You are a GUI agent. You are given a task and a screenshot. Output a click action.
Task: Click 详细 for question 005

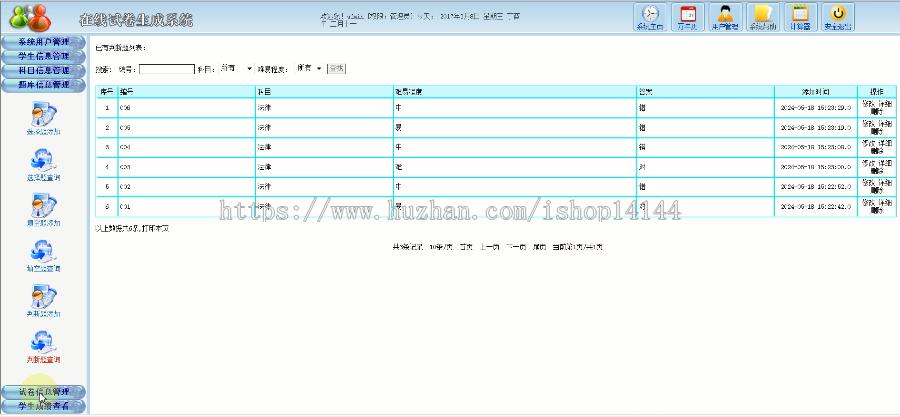coord(885,124)
